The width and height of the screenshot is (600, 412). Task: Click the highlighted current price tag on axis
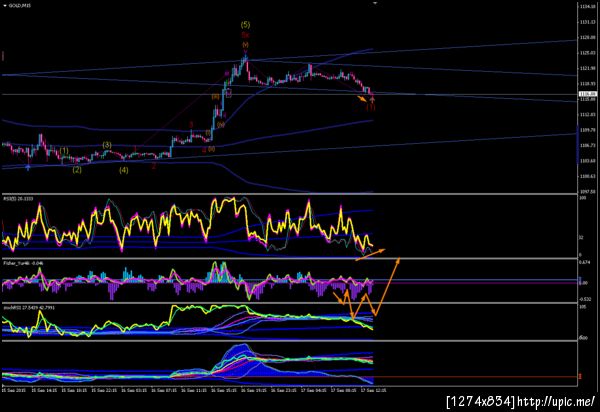pos(587,94)
